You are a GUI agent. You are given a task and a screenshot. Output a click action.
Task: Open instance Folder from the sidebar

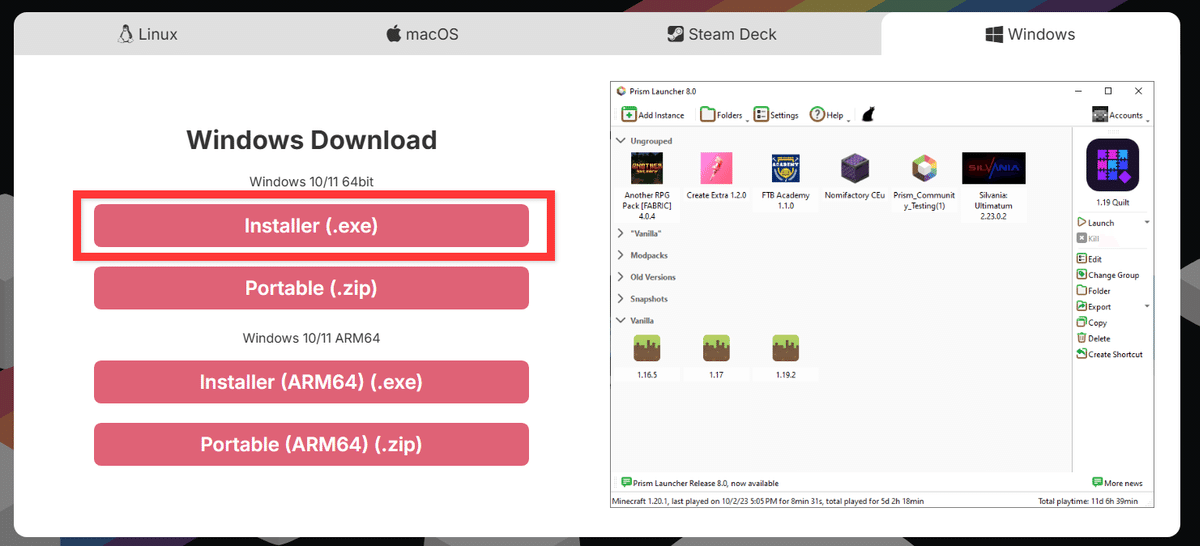pos(1094,291)
